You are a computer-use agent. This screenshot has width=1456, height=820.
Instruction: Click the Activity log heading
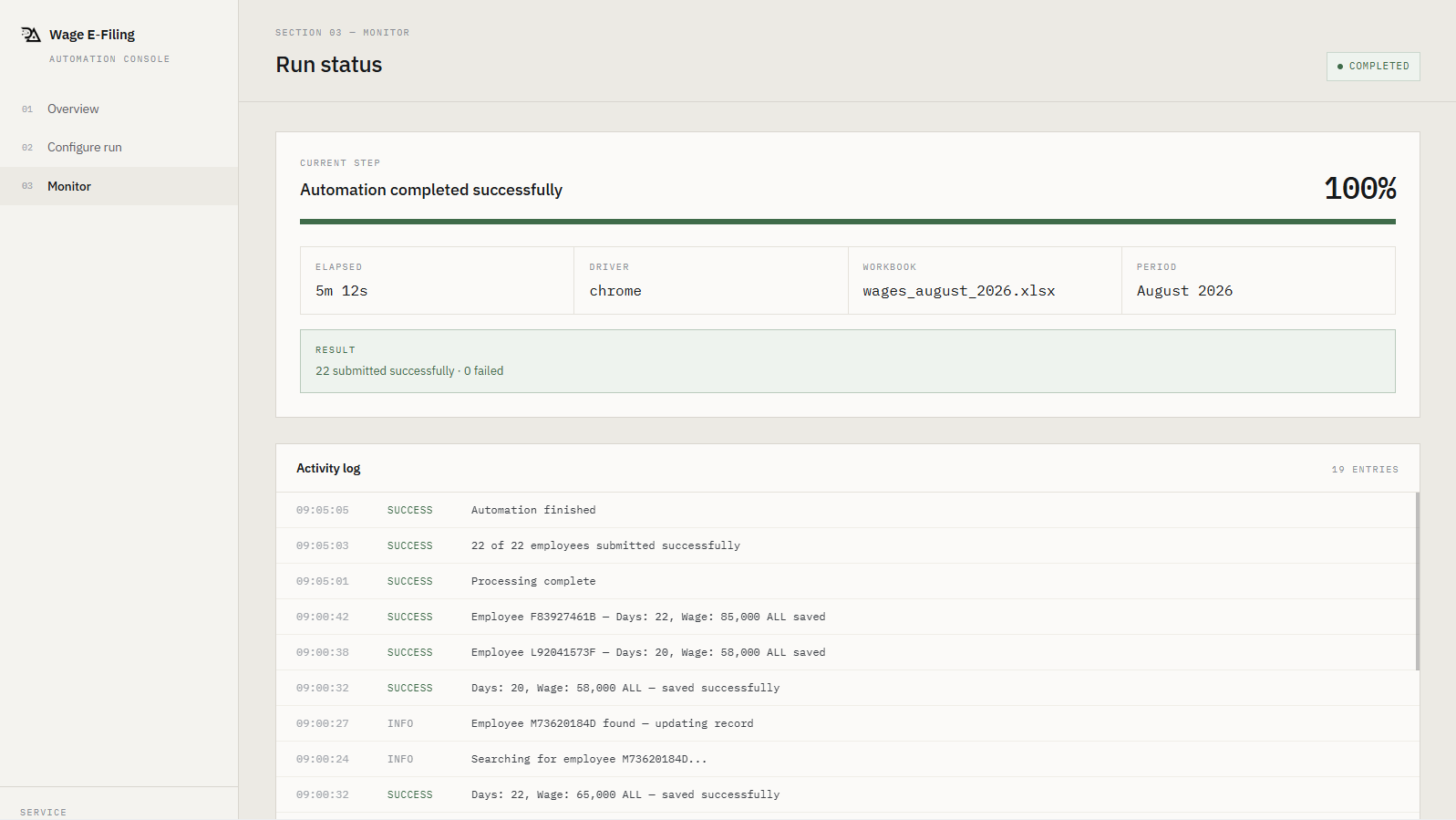click(328, 468)
